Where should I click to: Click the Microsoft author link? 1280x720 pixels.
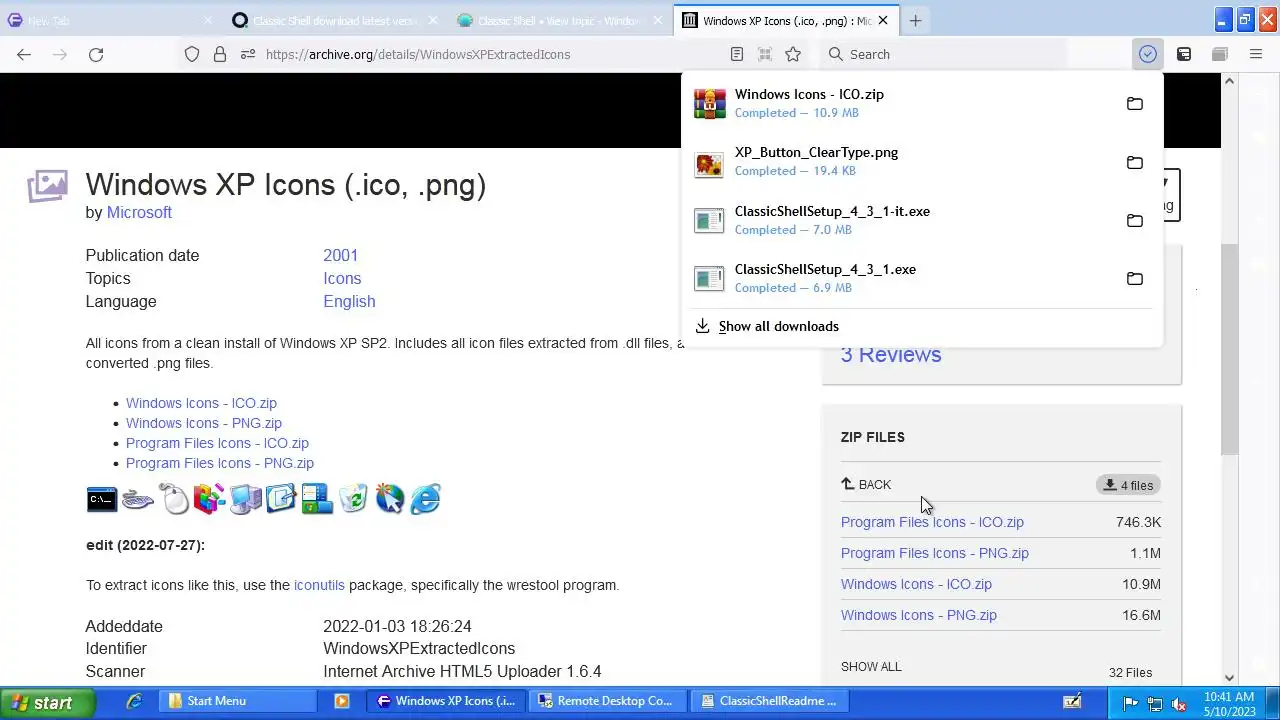click(x=139, y=212)
